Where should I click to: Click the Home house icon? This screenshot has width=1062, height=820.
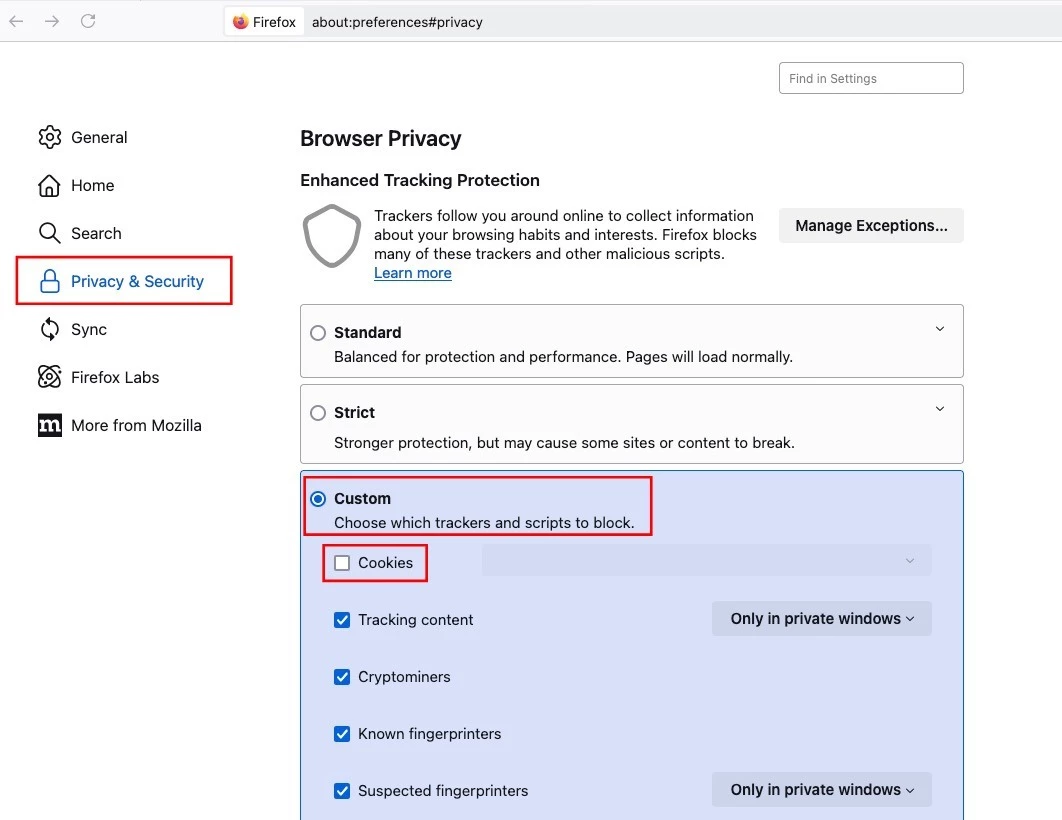(x=49, y=185)
